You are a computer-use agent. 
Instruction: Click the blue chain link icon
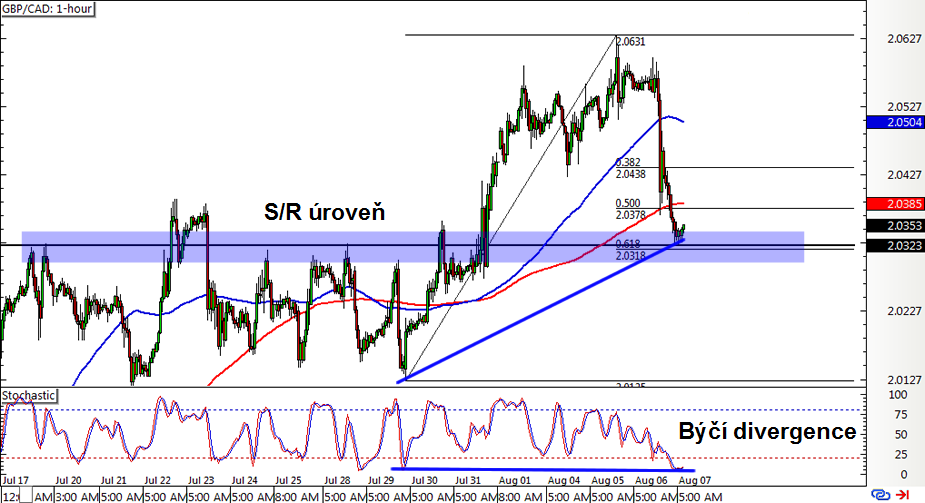tap(880, 494)
